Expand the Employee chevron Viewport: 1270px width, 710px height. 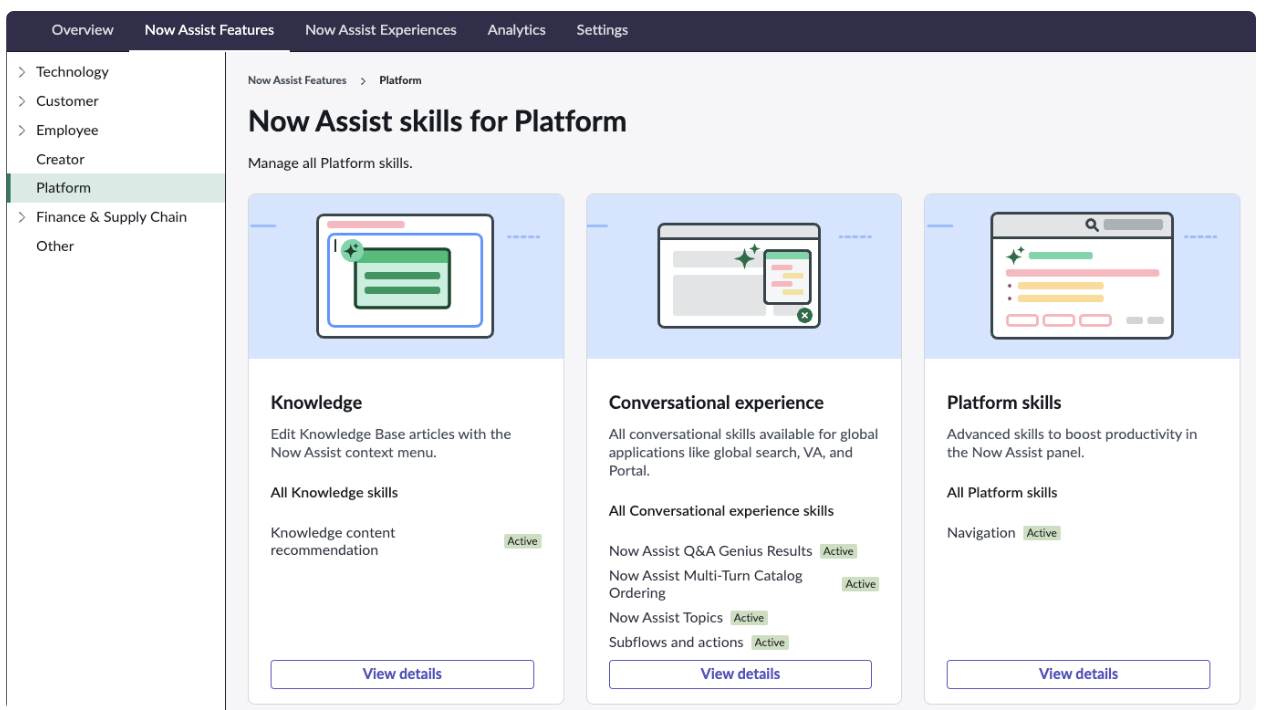pos(22,130)
